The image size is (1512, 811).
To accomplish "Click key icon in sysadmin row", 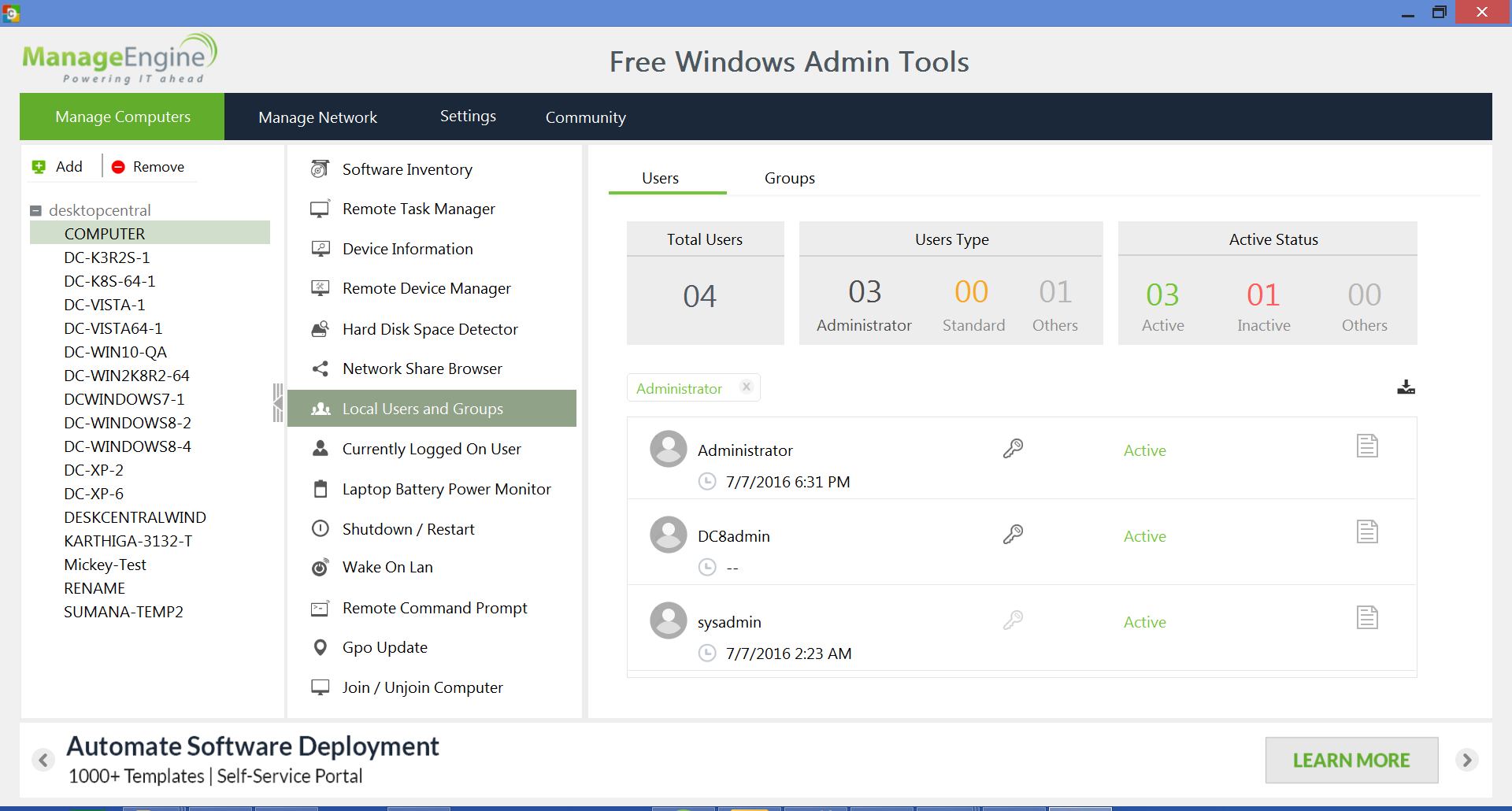I will pyautogui.click(x=1013, y=620).
